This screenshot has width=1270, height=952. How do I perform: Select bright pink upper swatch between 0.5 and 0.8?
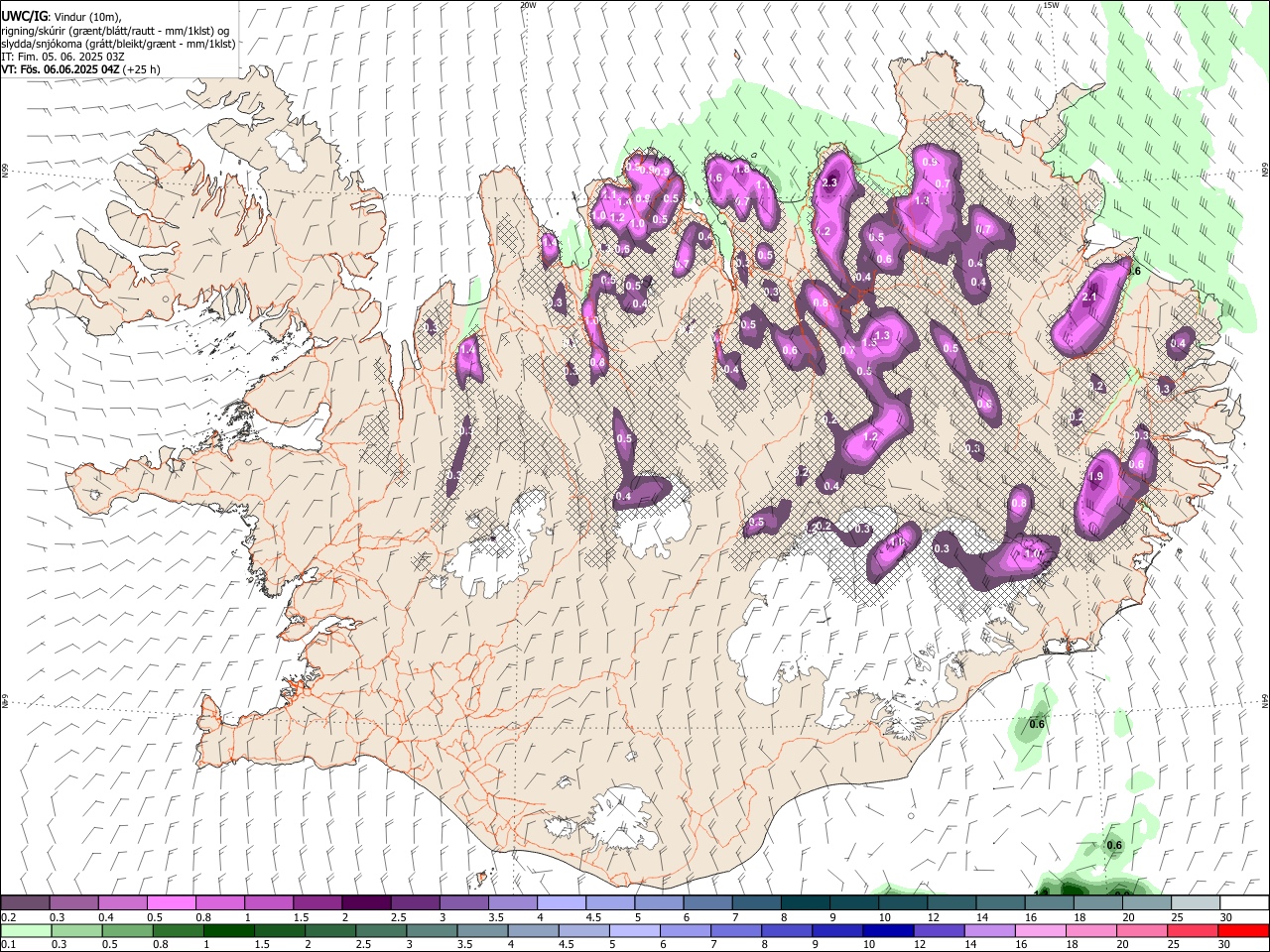click(x=172, y=902)
